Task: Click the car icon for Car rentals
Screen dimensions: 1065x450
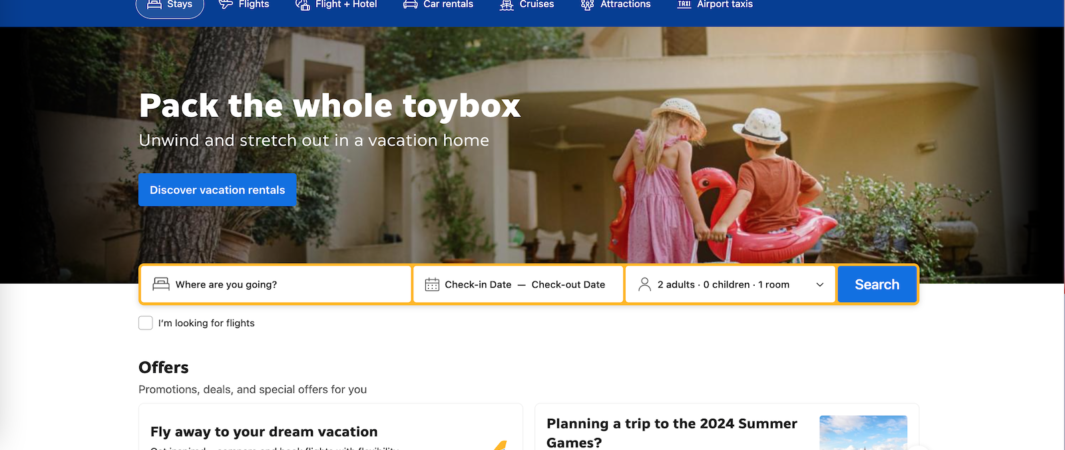Action: (x=410, y=4)
